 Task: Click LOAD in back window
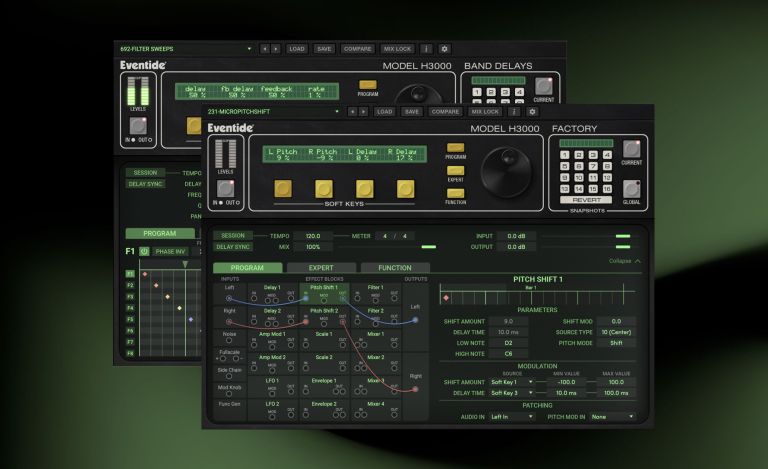pyautogui.click(x=297, y=49)
